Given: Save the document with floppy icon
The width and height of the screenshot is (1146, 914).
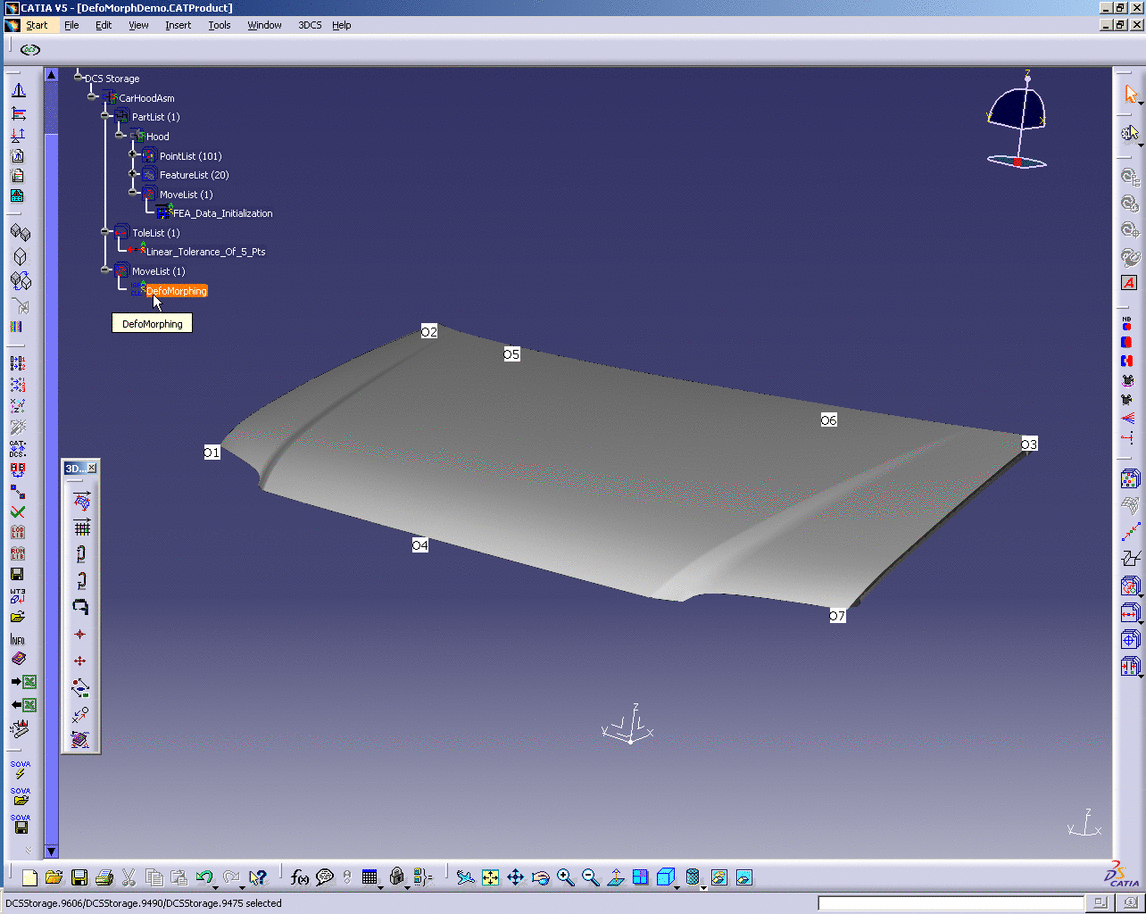Looking at the screenshot, I should pyautogui.click(x=80, y=877).
